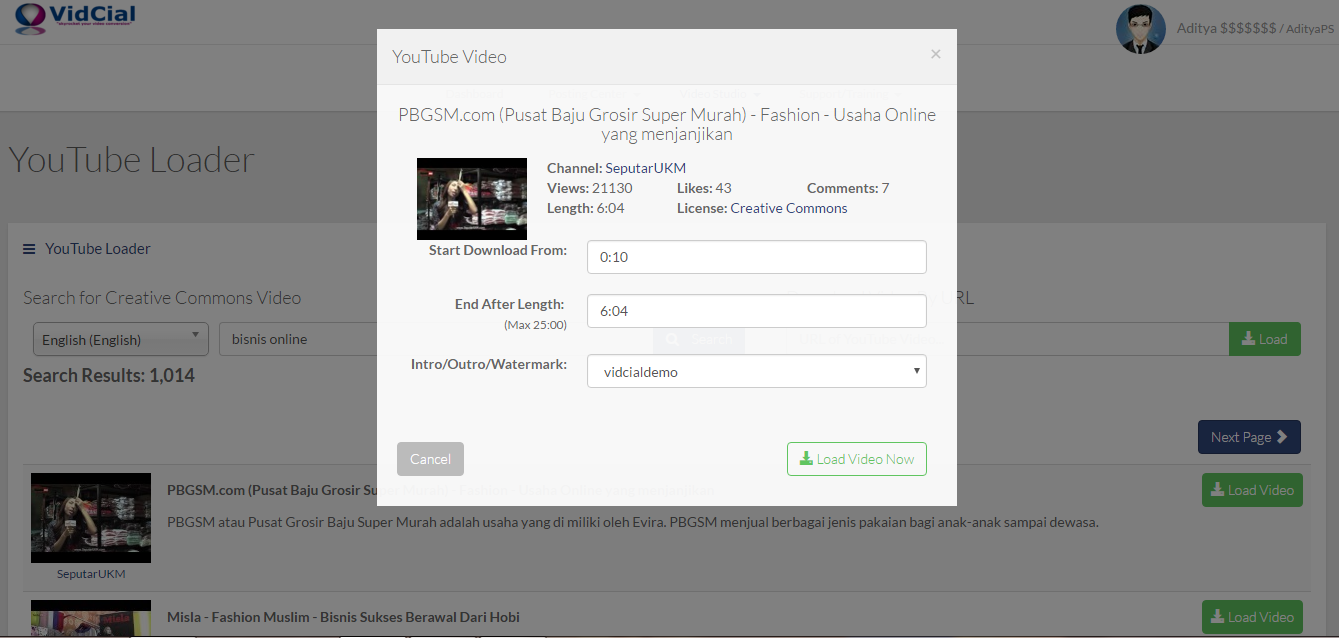Edit the End After Length field

pyautogui.click(x=756, y=311)
